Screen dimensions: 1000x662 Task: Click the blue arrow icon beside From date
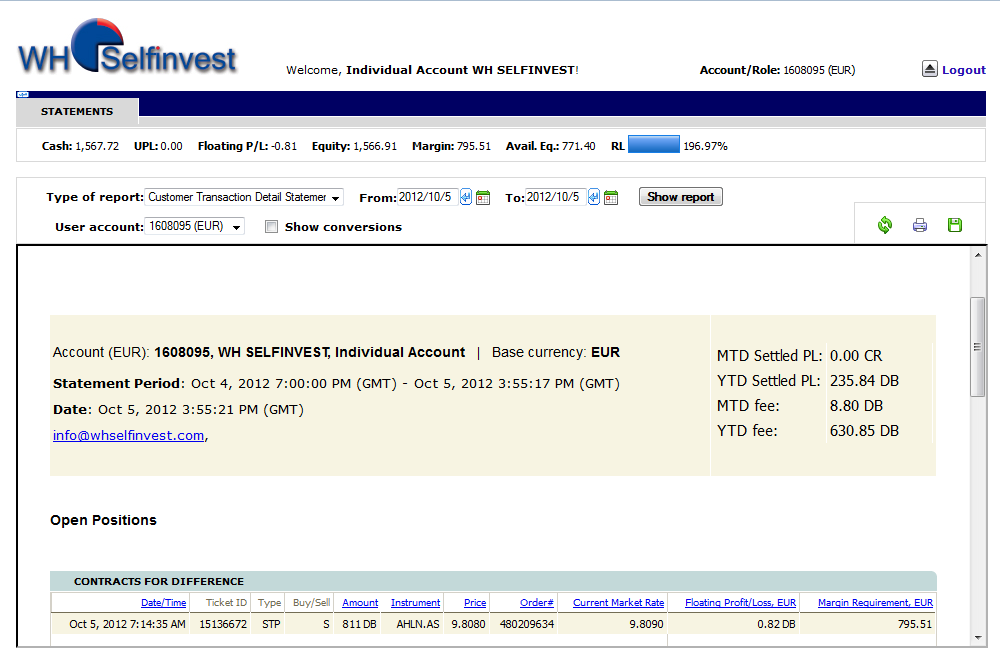tap(466, 197)
